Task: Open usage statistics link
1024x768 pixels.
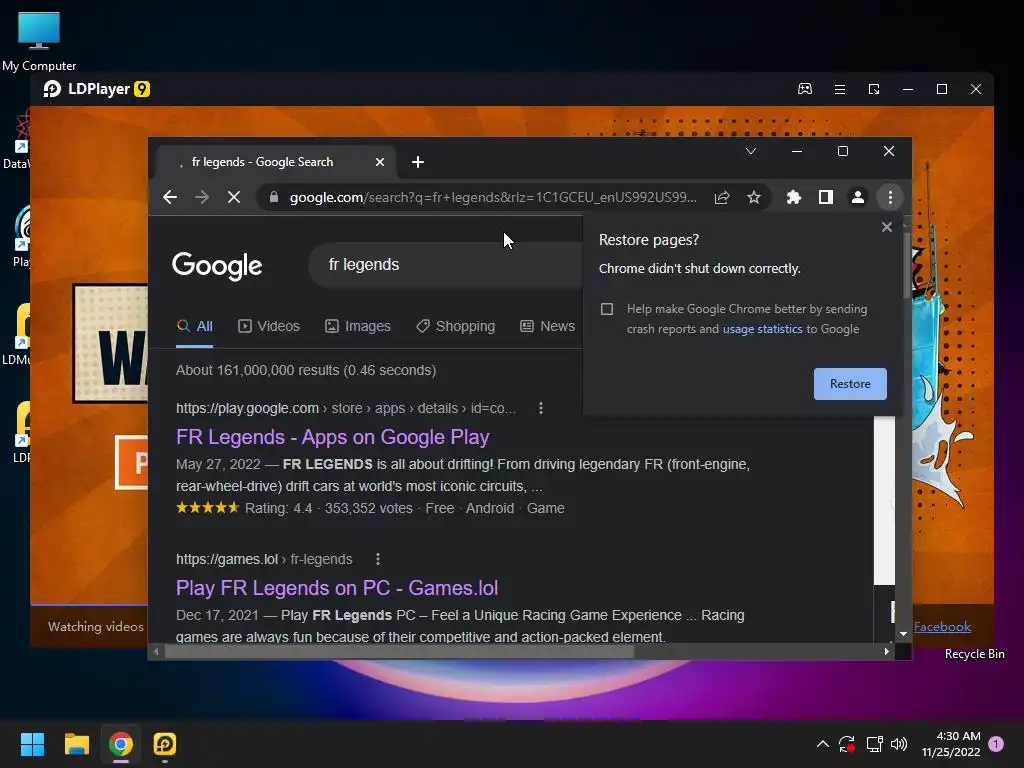Action: (x=762, y=329)
